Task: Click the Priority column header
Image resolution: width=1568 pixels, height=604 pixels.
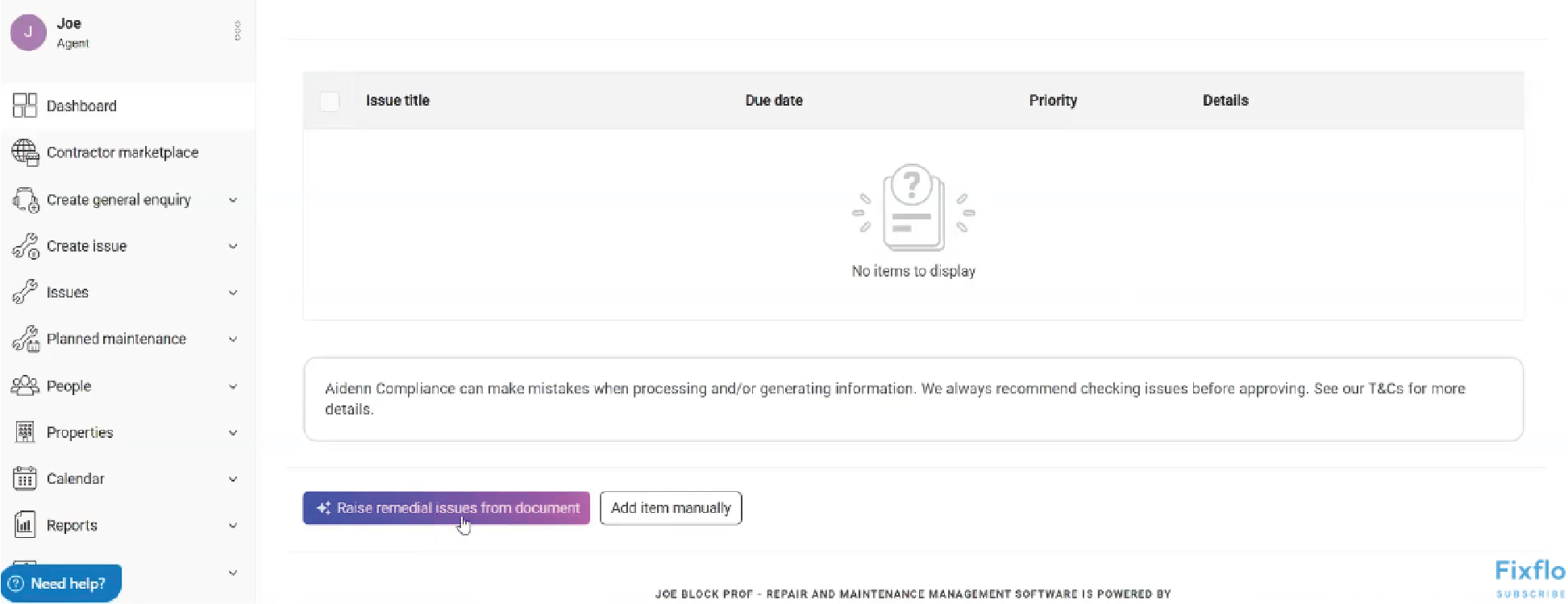Action: 1053,101
